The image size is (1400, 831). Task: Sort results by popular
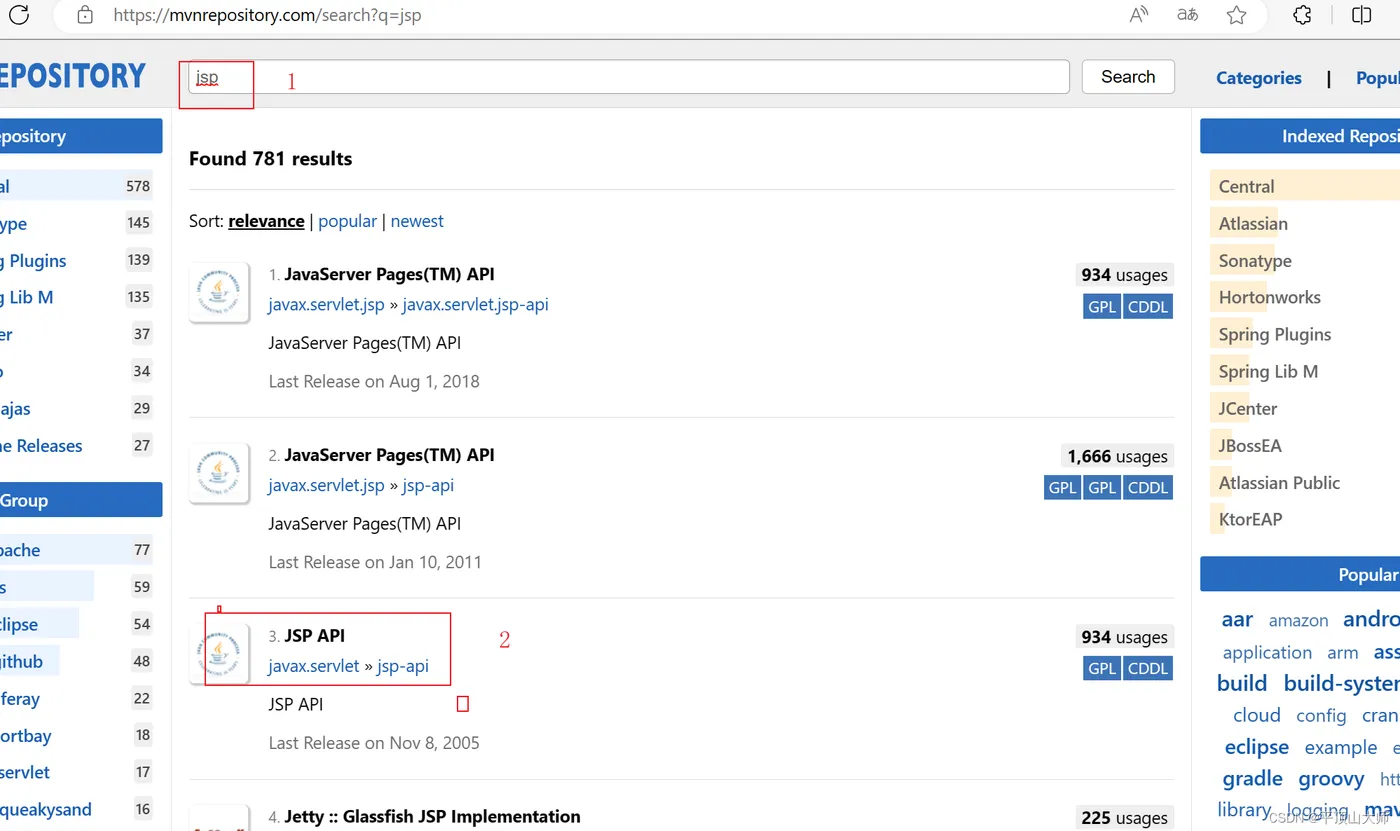point(347,221)
